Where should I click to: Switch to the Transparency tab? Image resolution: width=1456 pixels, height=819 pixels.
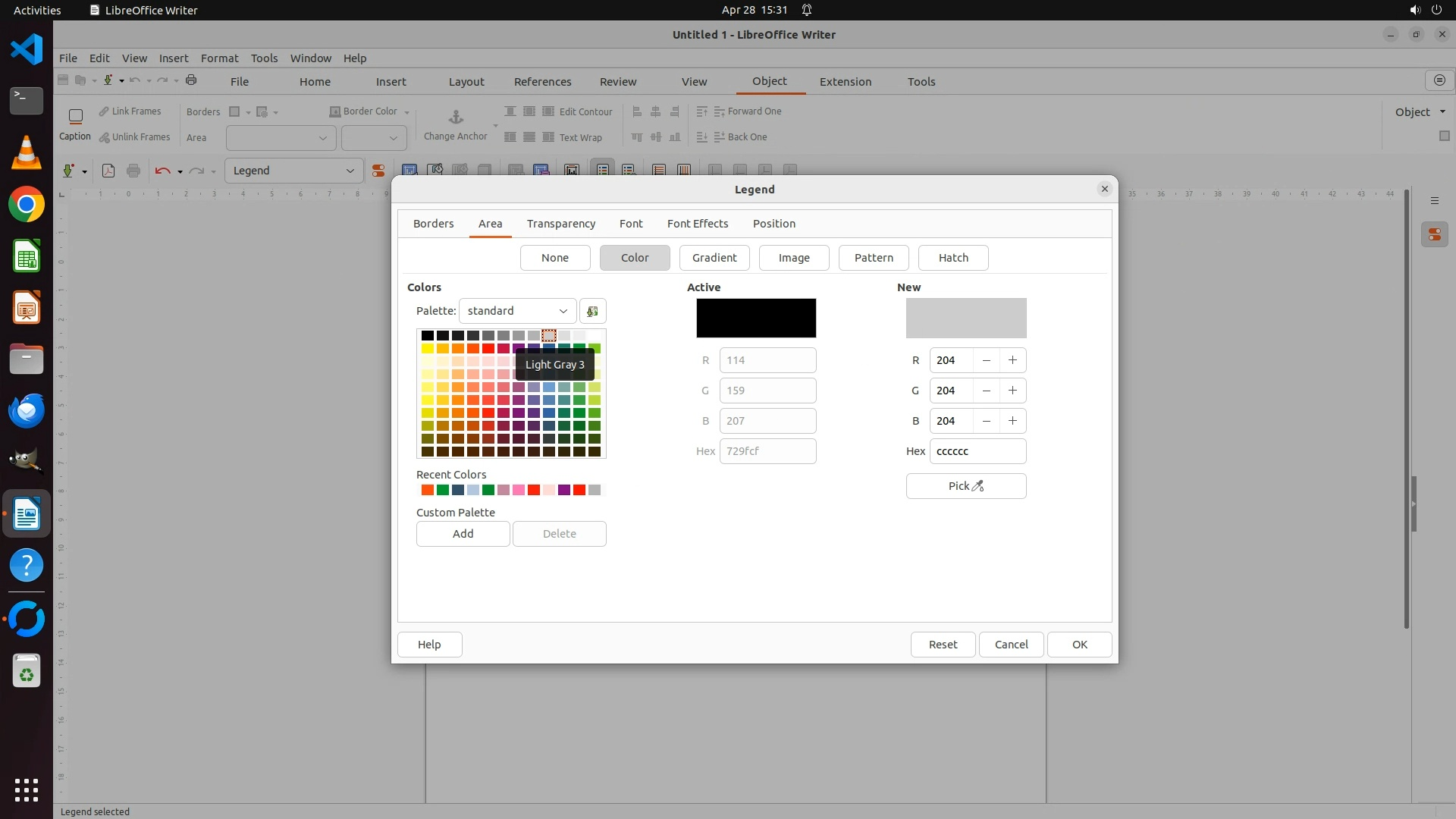[x=560, y=224]
